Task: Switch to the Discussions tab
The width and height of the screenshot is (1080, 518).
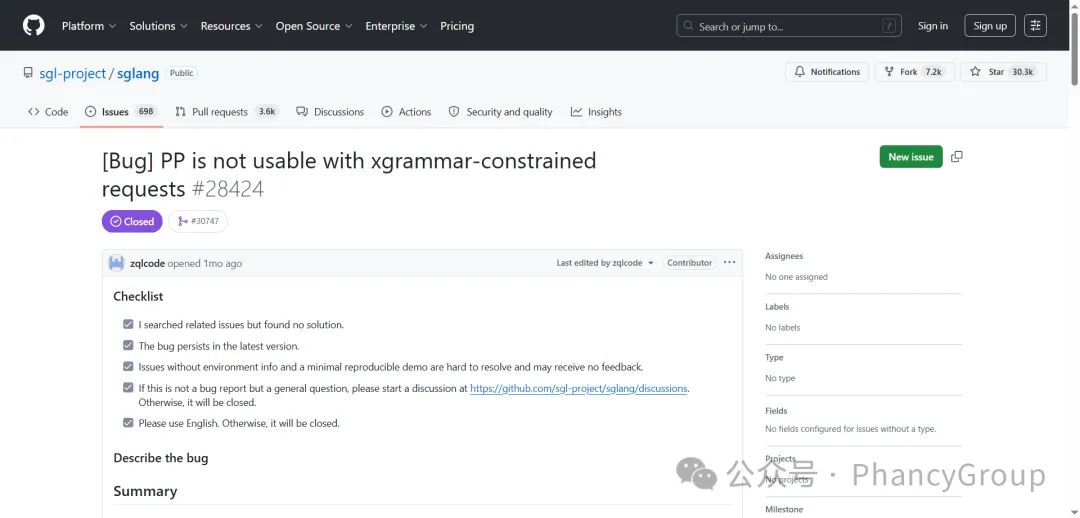Action: [x=330, y=112]
